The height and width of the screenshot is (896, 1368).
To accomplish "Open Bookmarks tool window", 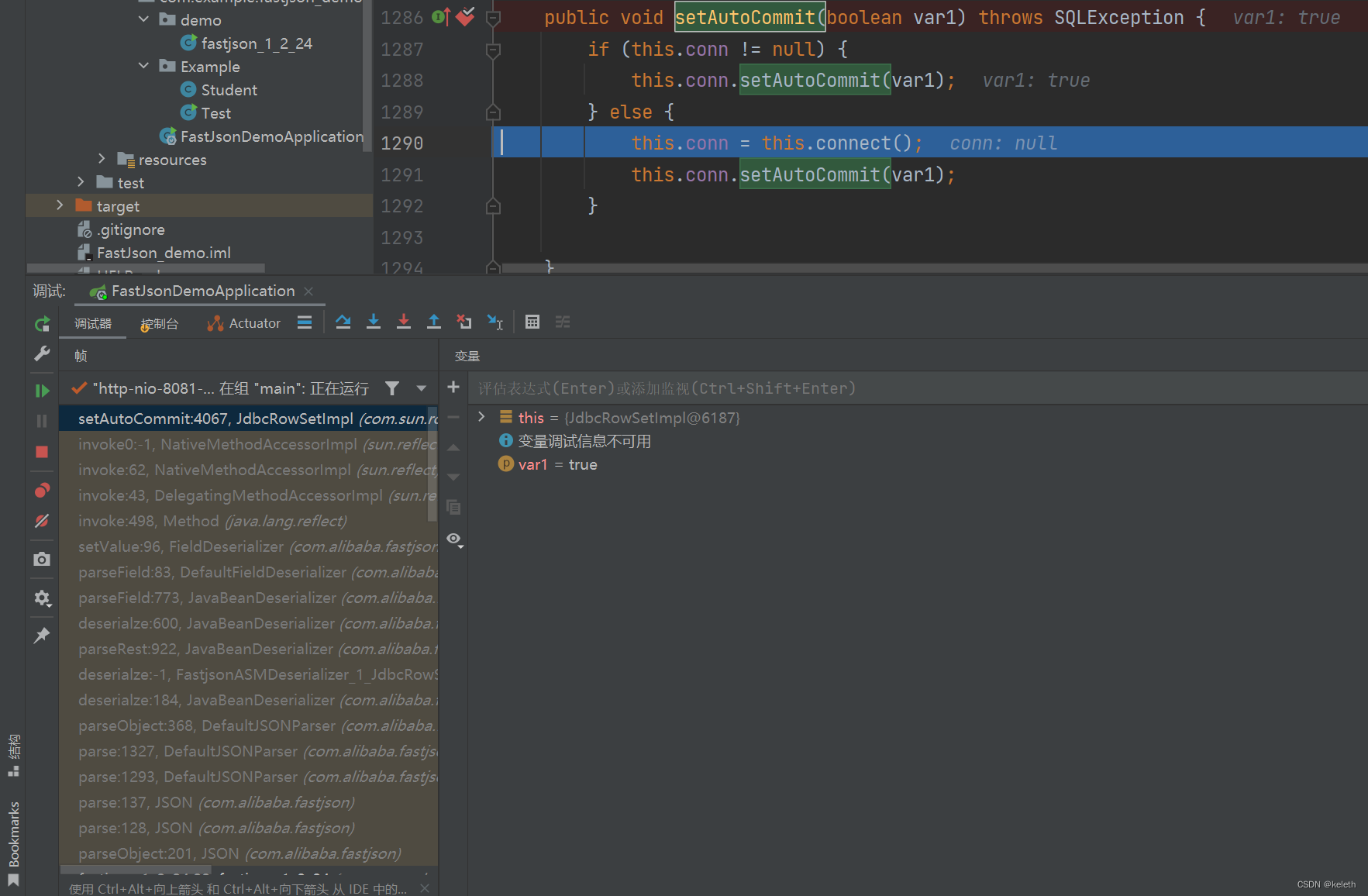I will 13,844.
